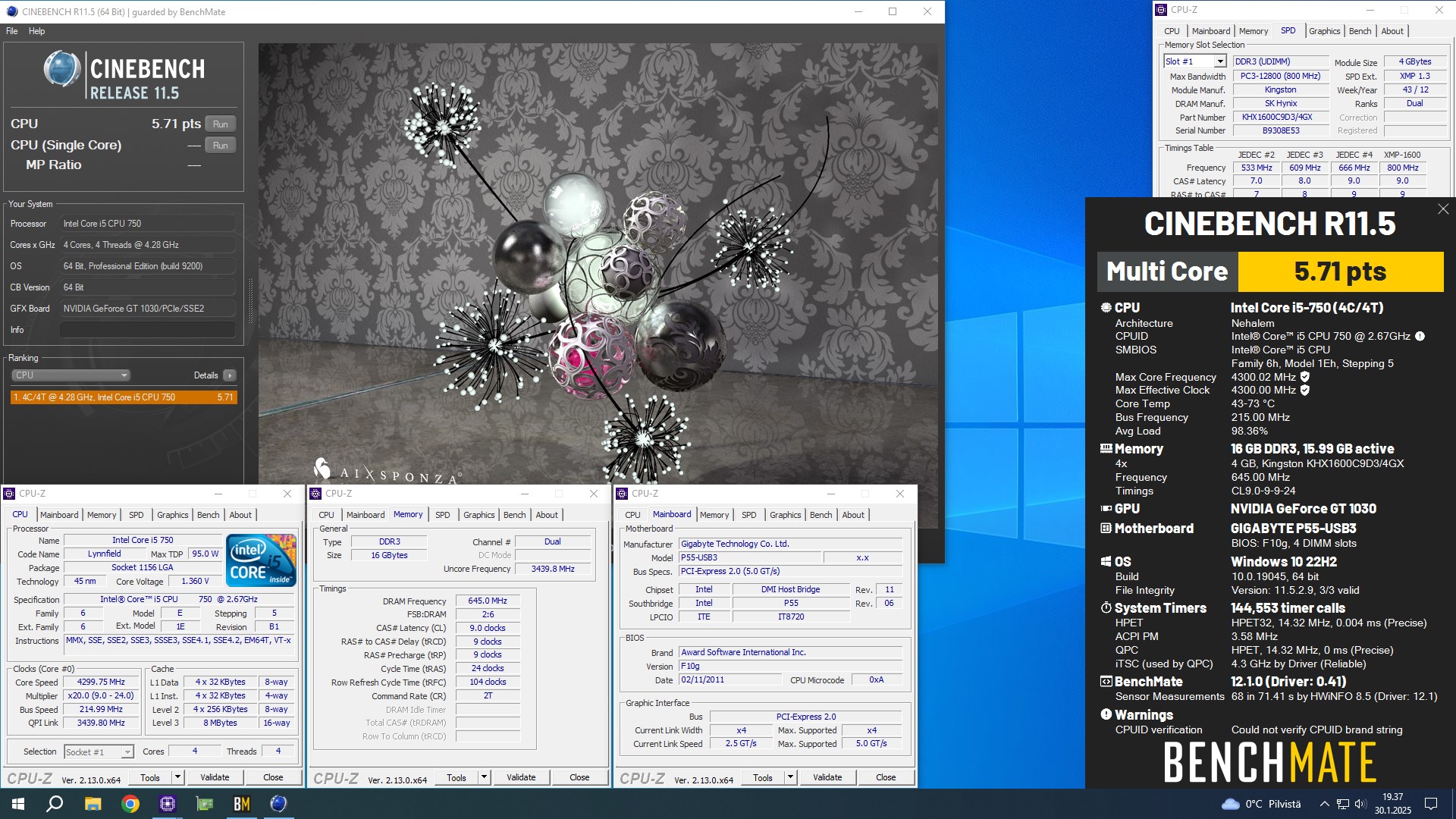Click the CPUID info icon in BenchMate

tap(1420, 336)
